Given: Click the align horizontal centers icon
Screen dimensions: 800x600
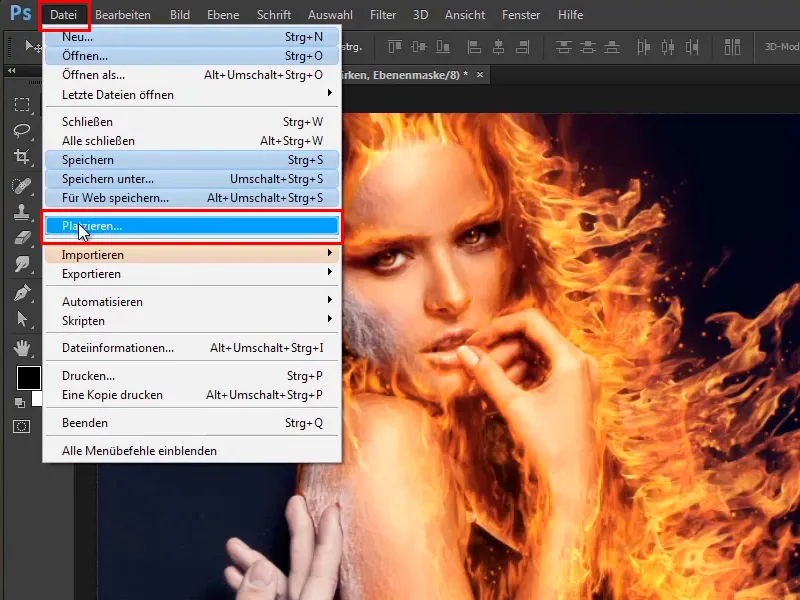Looking at the screenshot, I should pos(498,47).
